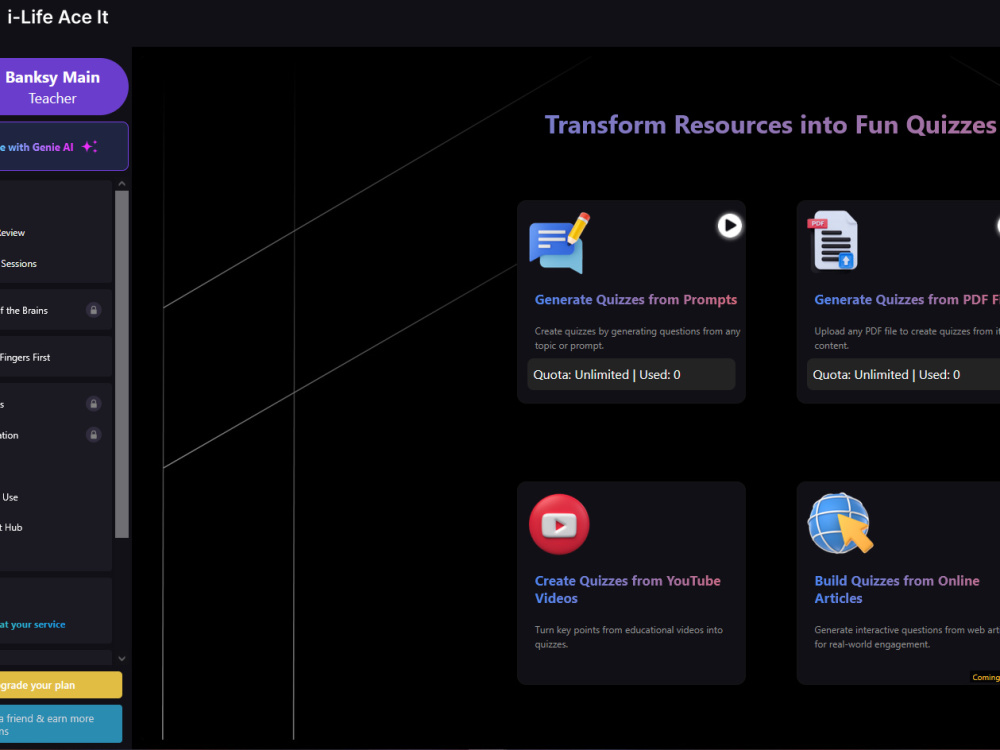Click the 'Turn key points from educational videos' description
1000x750 pixels.
tap(629, 637)
